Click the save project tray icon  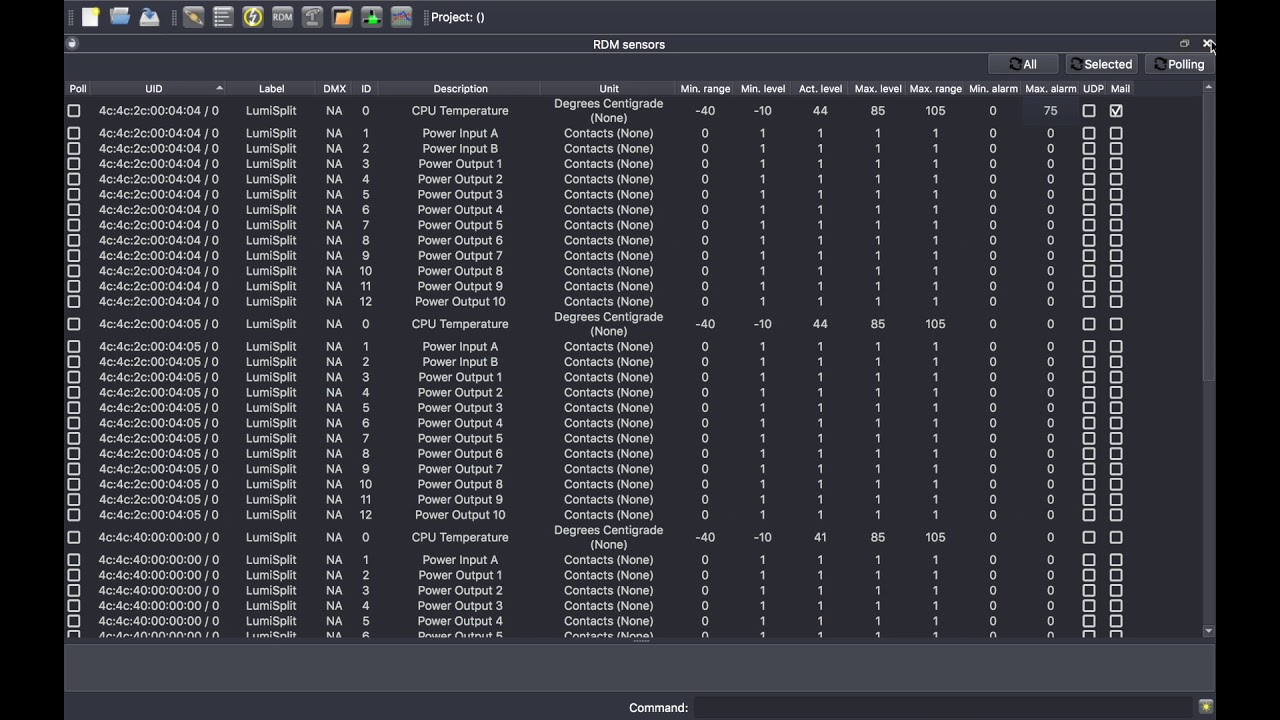click(x=150, y=17)
